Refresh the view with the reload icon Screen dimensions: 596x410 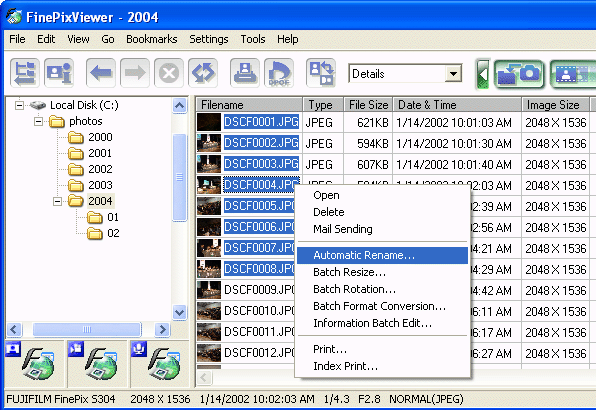203,72
